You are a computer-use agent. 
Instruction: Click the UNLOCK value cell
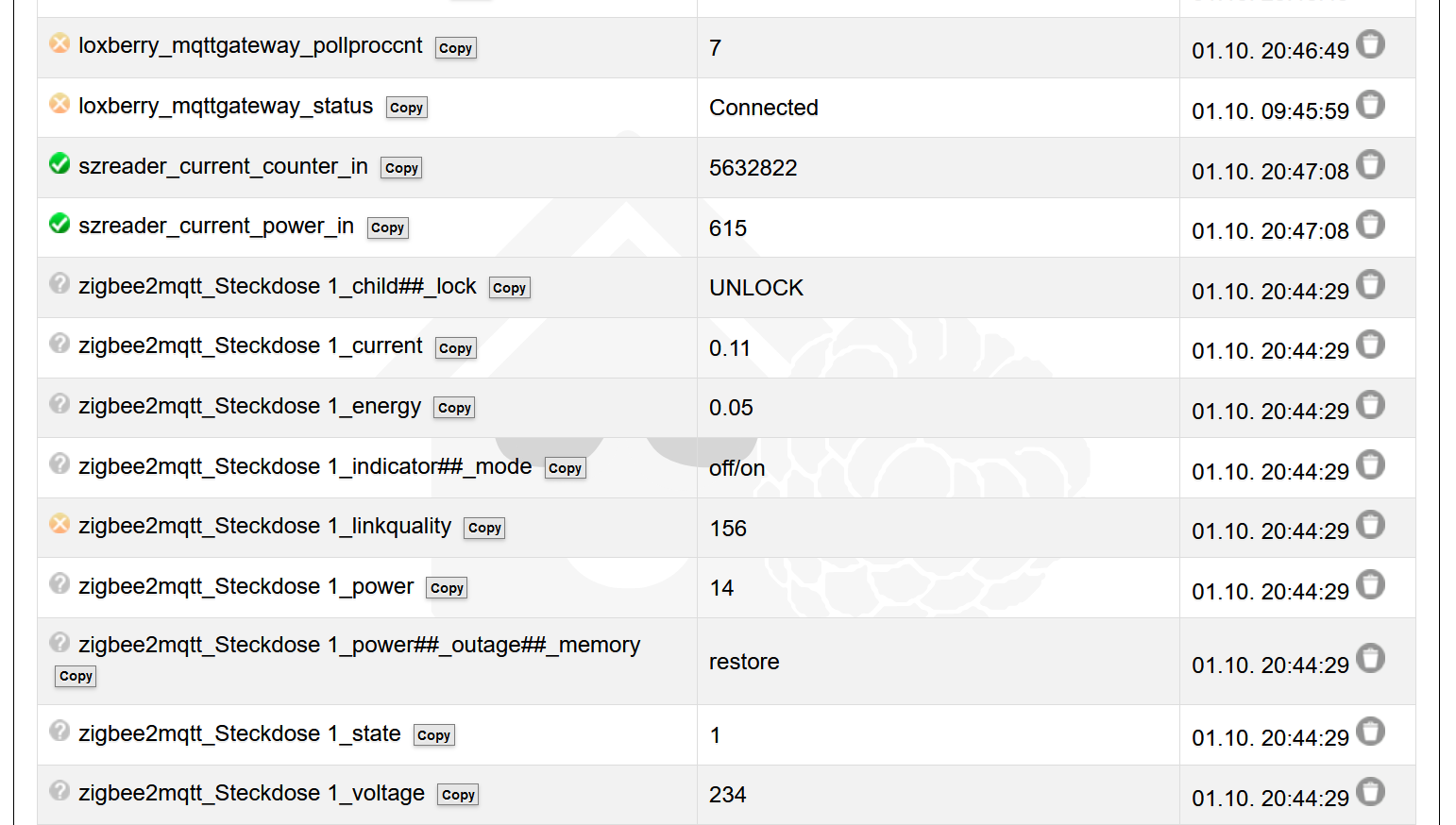click(755, 288)
